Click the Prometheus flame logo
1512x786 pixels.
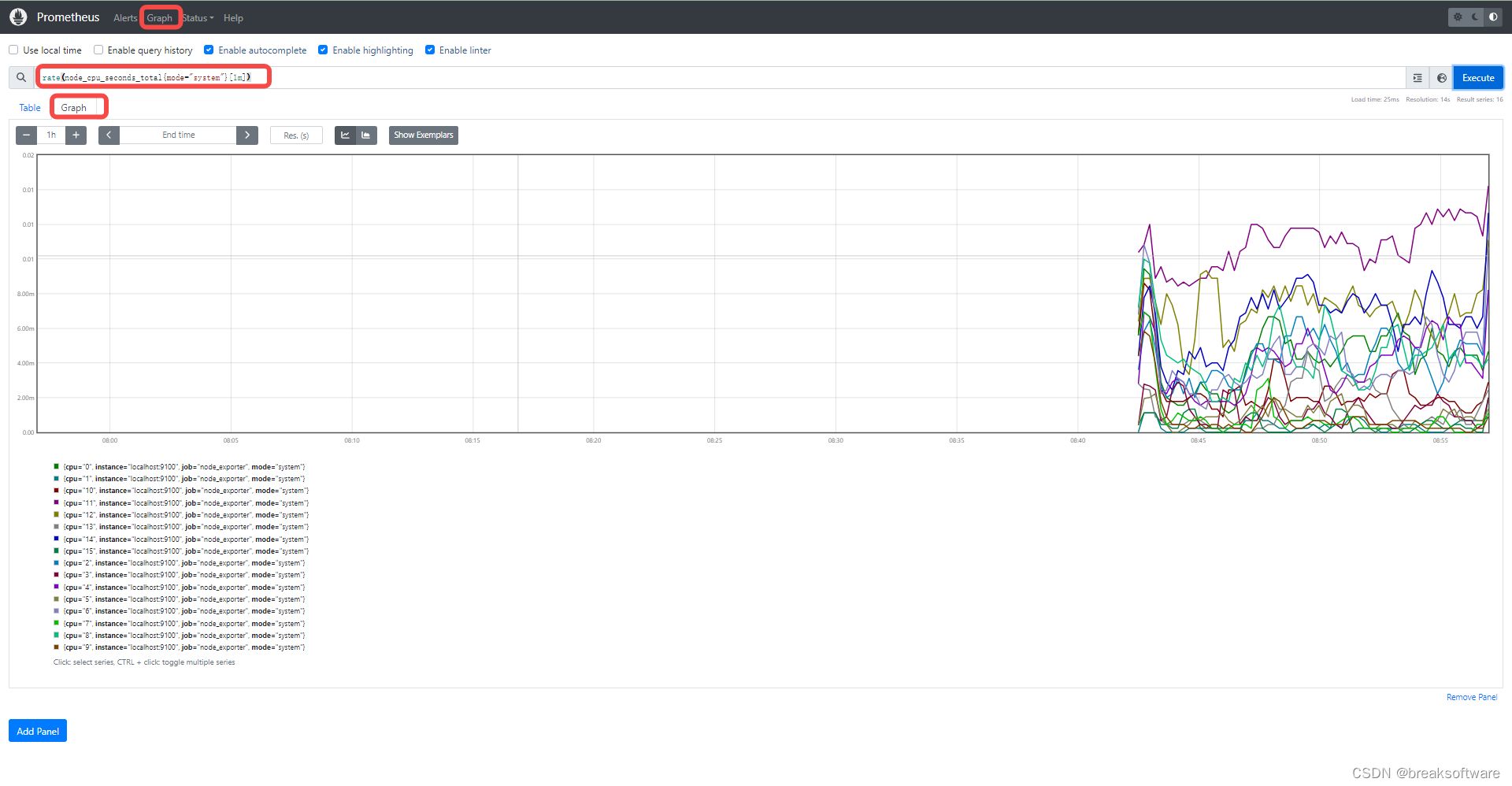click(18, 17)
